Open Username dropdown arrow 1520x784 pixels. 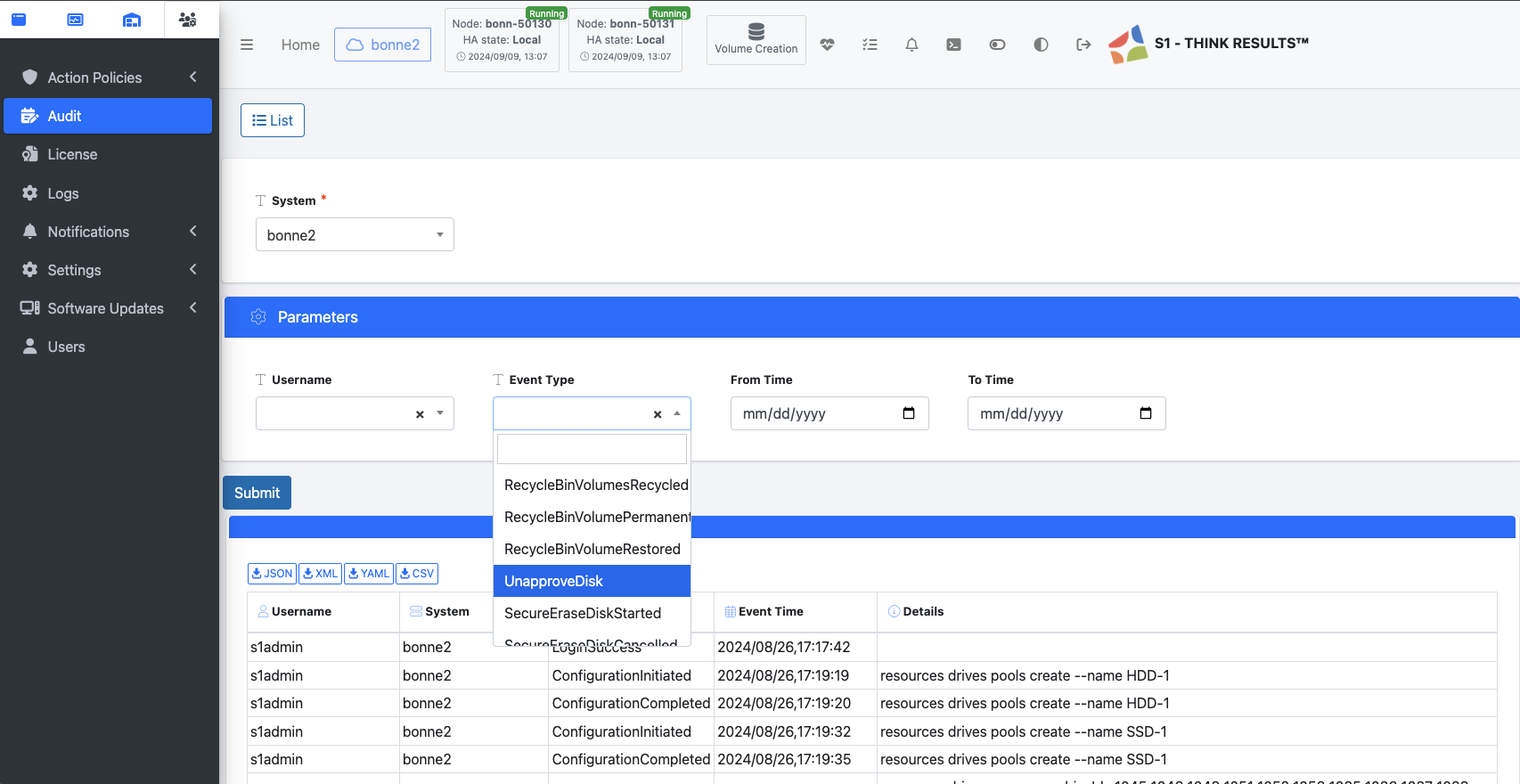pos(440,413)
